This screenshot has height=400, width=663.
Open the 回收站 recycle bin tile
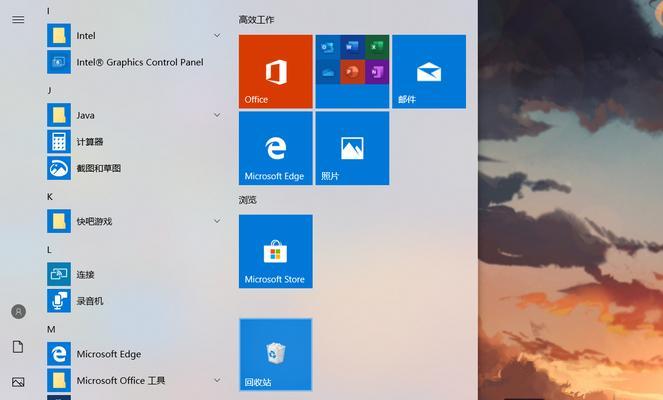pos(276,355)
